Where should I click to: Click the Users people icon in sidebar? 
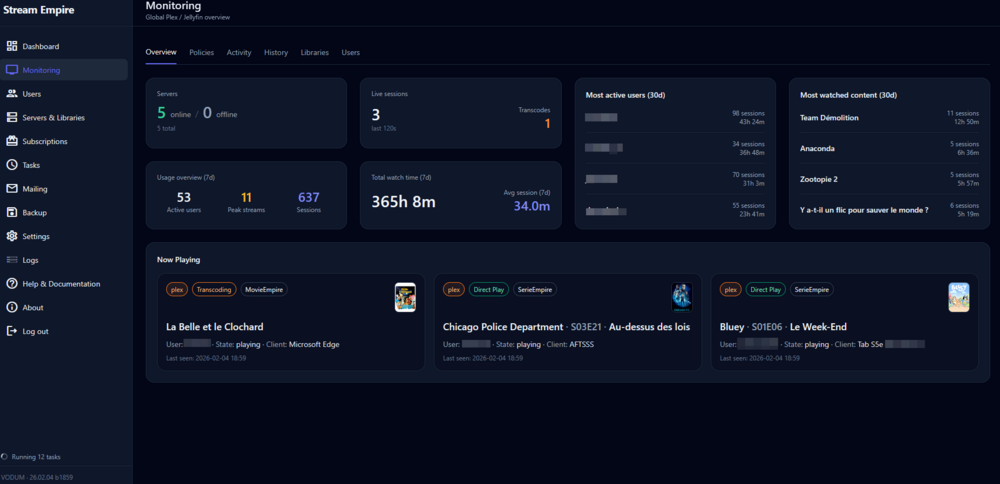11,94
